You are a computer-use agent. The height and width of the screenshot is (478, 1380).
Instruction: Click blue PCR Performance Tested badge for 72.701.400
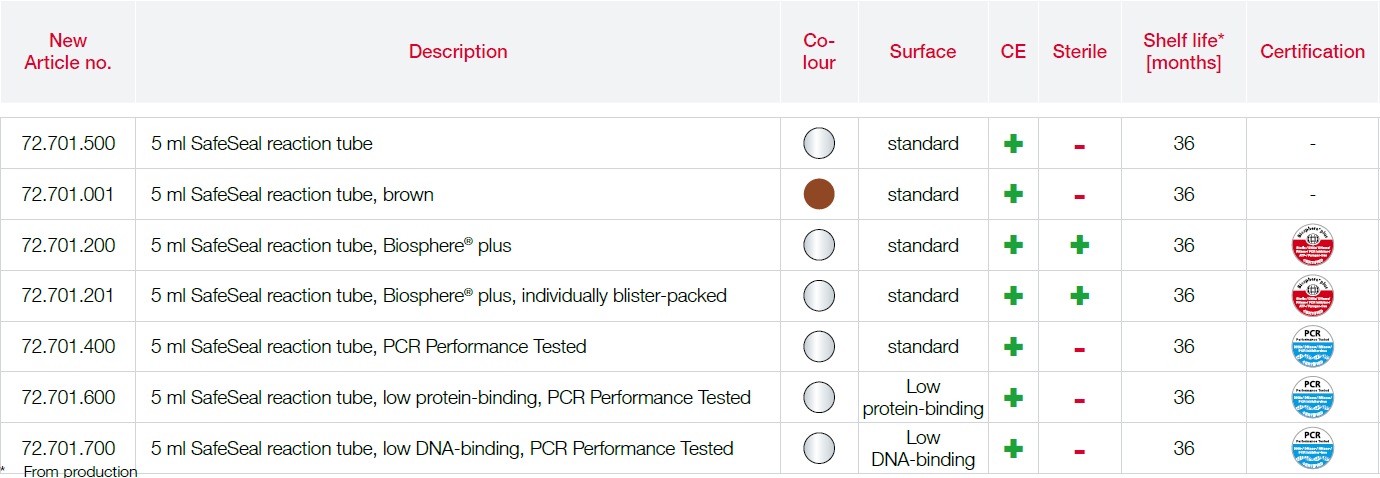[x=1312, y=346]
